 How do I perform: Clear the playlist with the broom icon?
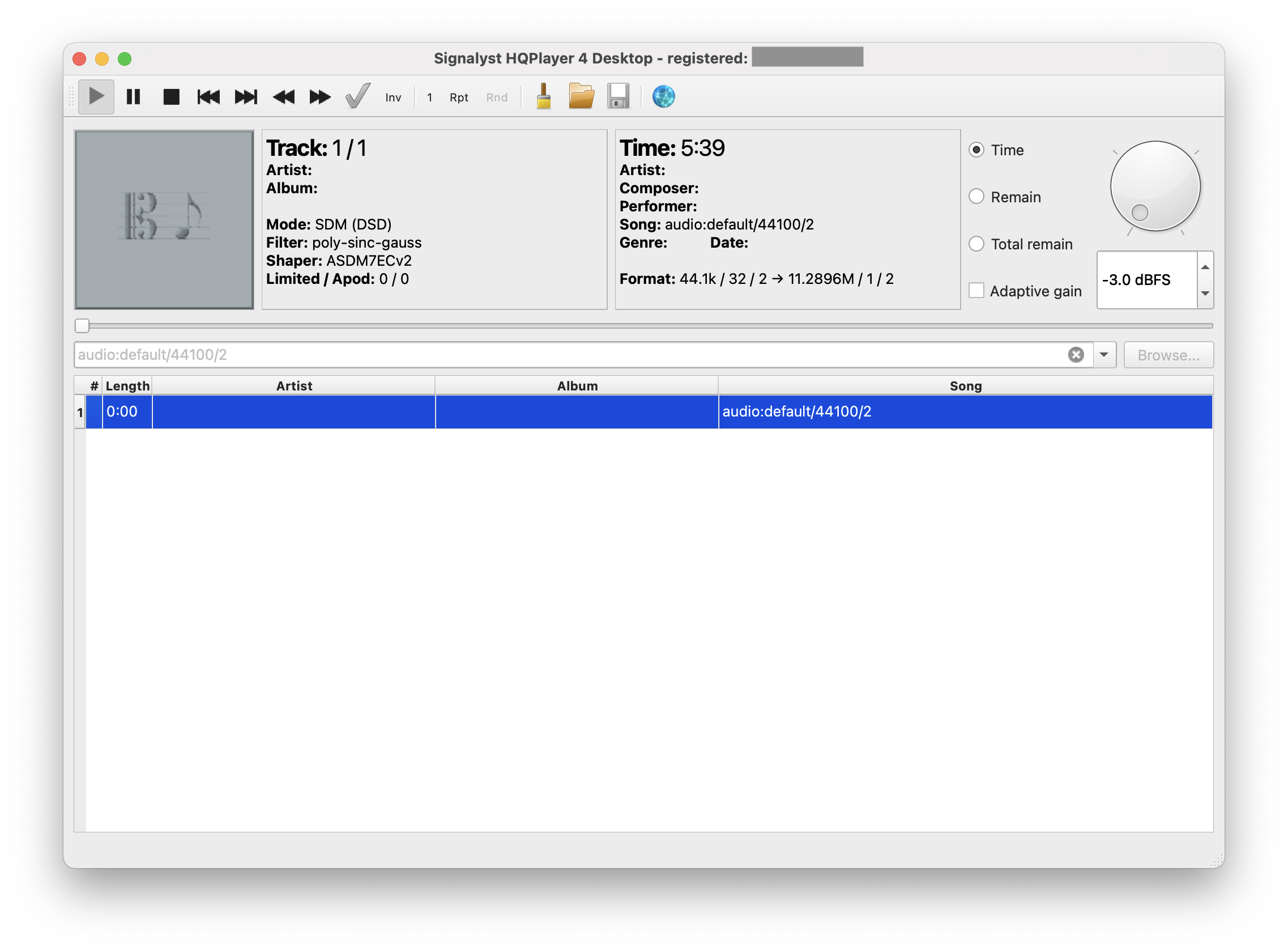pyautogui.click(x=544, y=96)
